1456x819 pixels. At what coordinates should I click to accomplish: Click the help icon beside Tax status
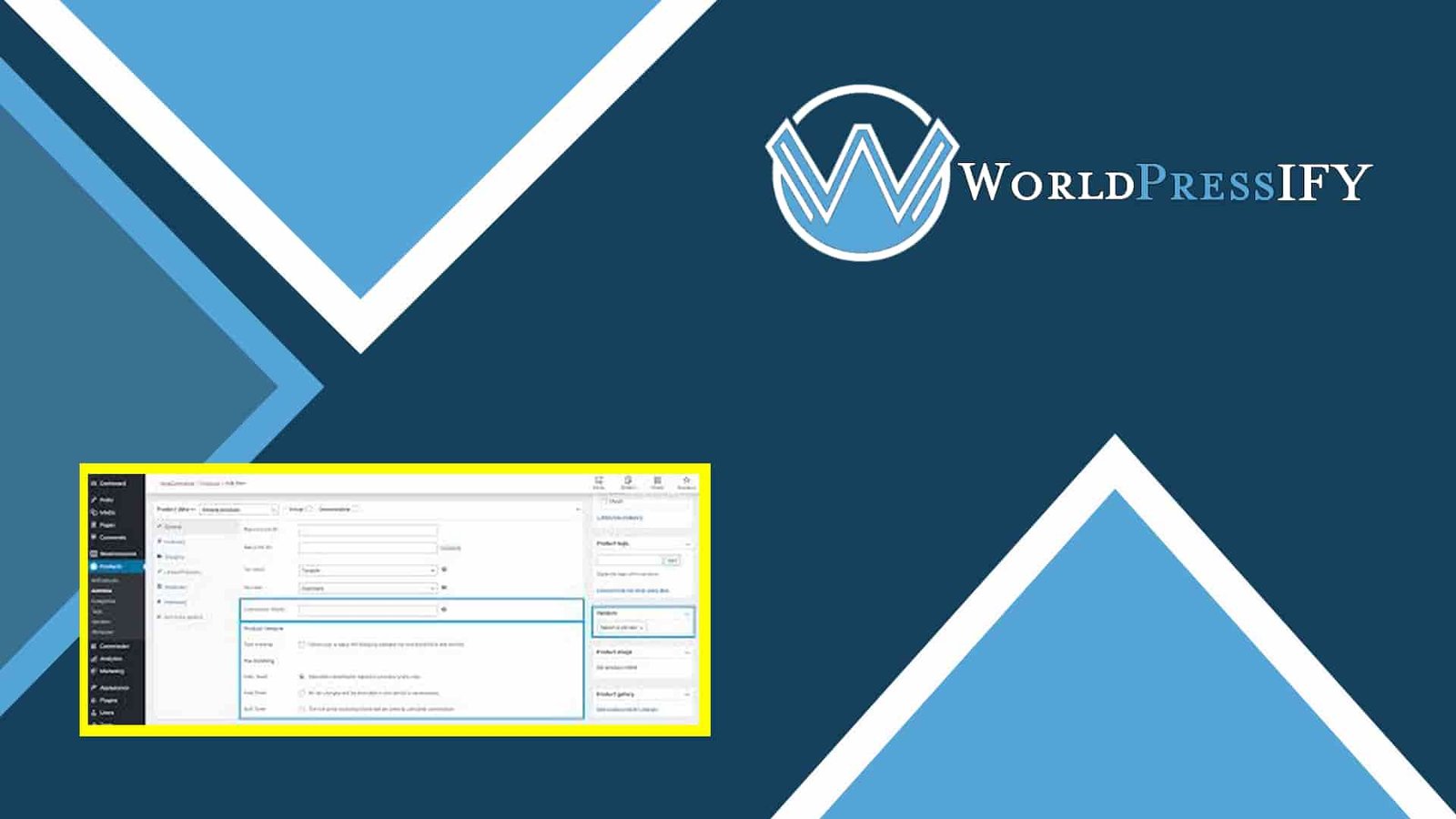pos(444,570)
